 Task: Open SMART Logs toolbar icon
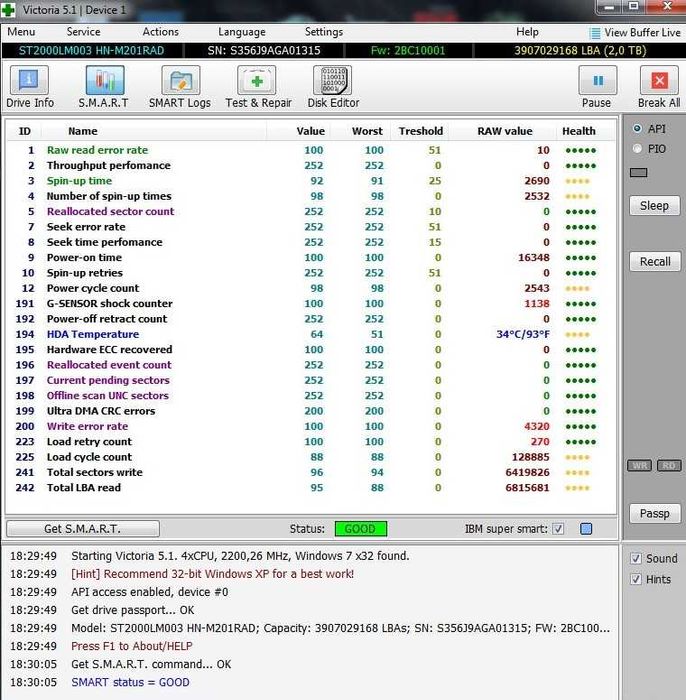[181, 80]
